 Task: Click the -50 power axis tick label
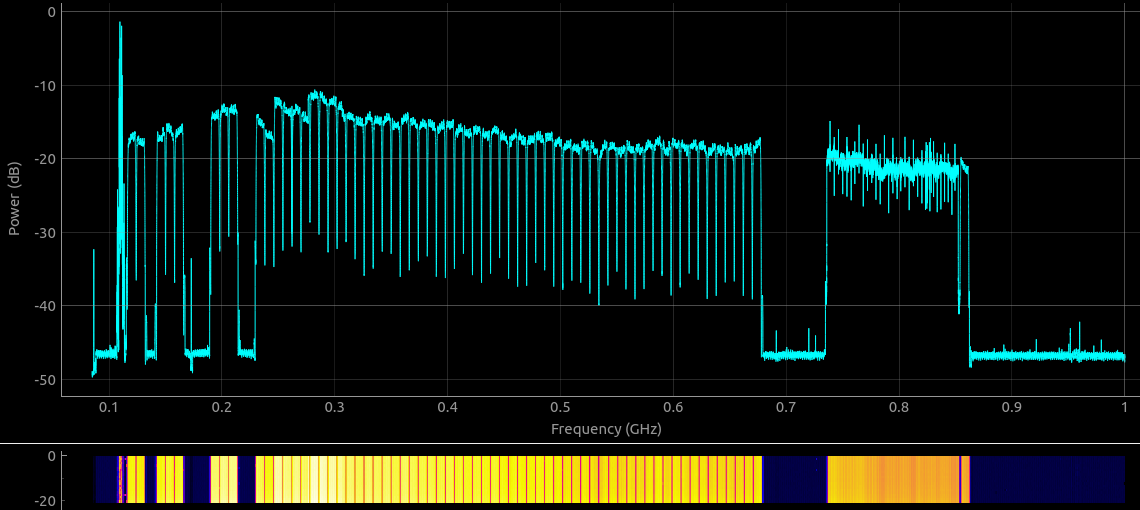pyautogui.click(x=42, y=379)
